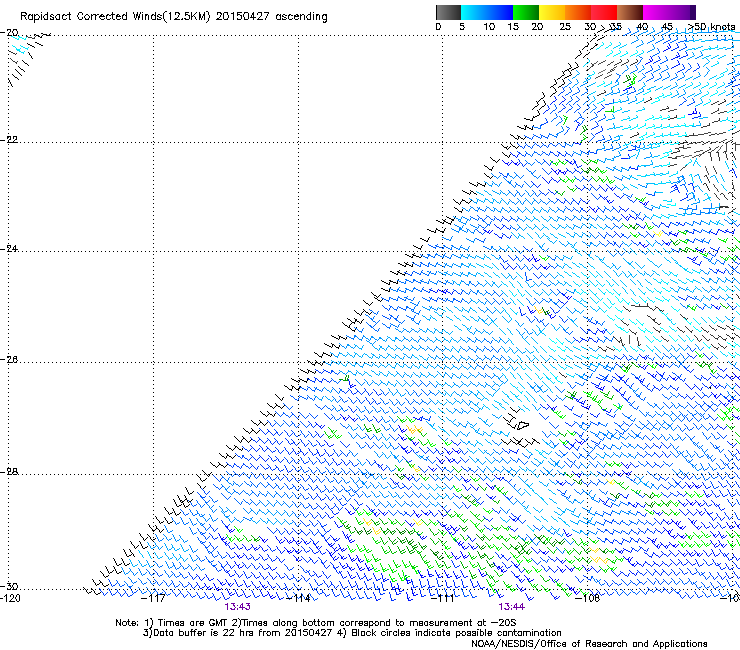Pick the cyan 5-10 knots legend color

click(474, 12)
